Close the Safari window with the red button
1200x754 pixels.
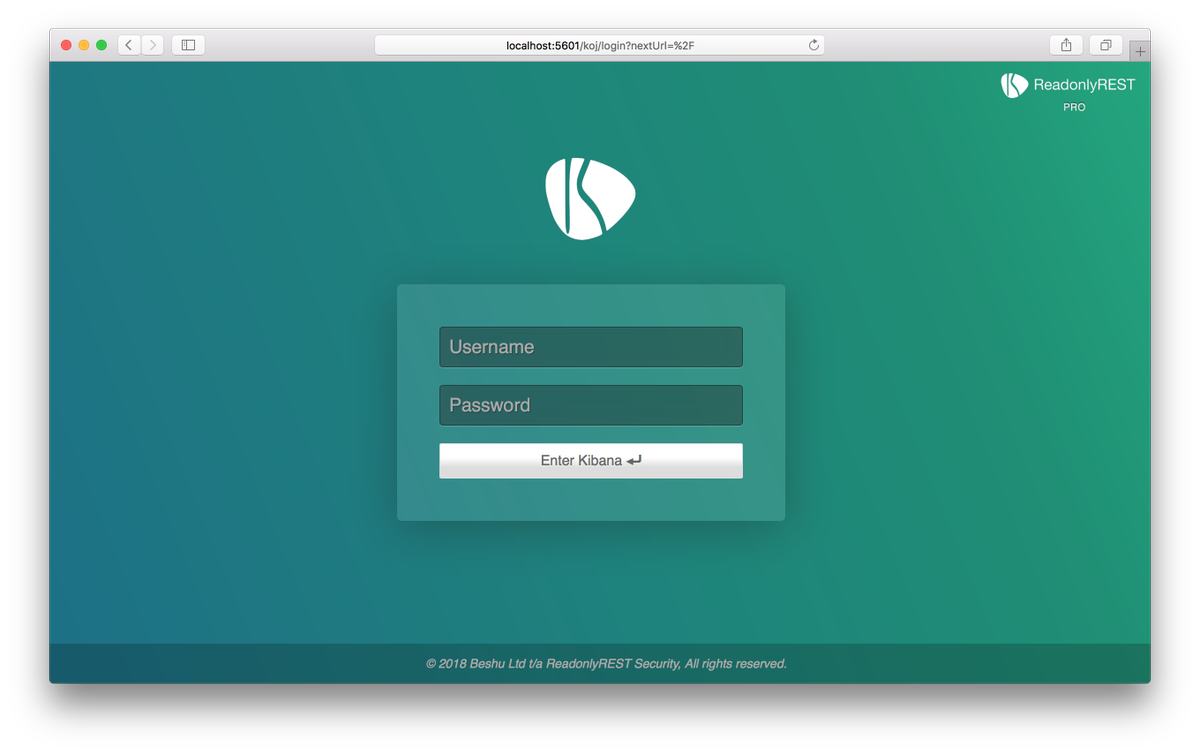click(x=67, y=45)
